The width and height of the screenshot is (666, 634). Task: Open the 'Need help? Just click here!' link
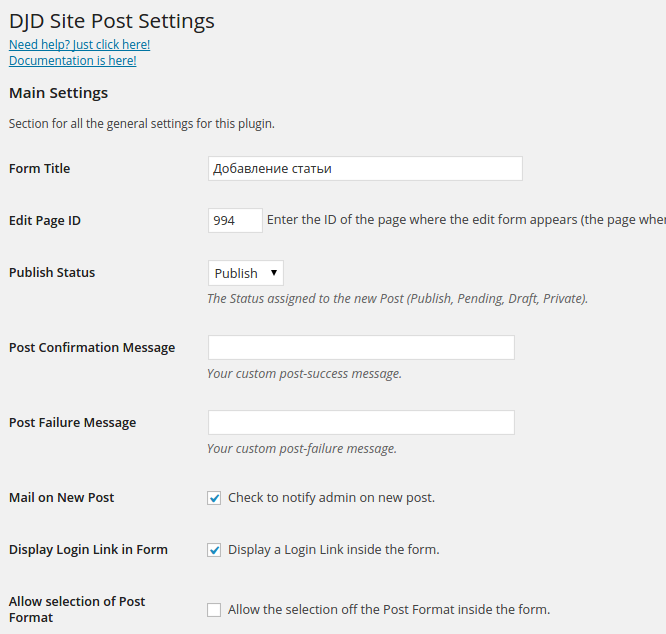pyautogui.click(x=79, y=45)
